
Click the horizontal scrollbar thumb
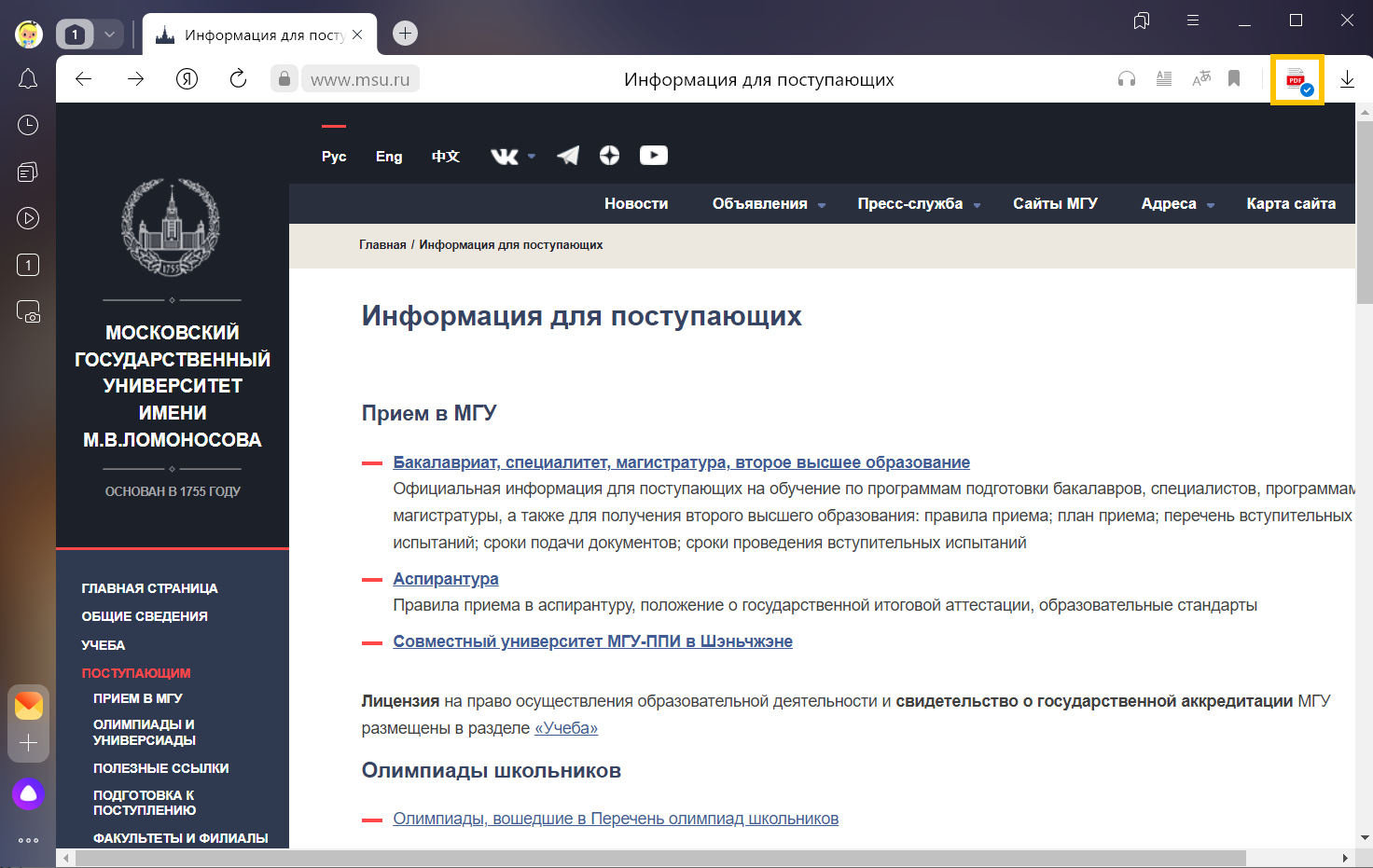[660, 858]
